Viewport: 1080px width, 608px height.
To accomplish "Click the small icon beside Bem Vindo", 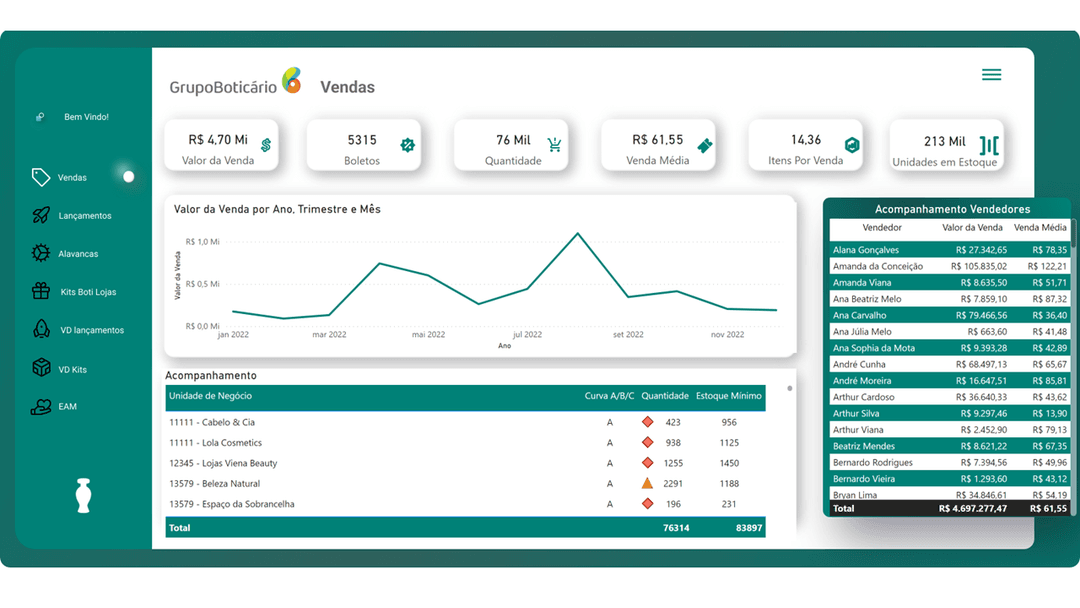I will coord(40,117).
